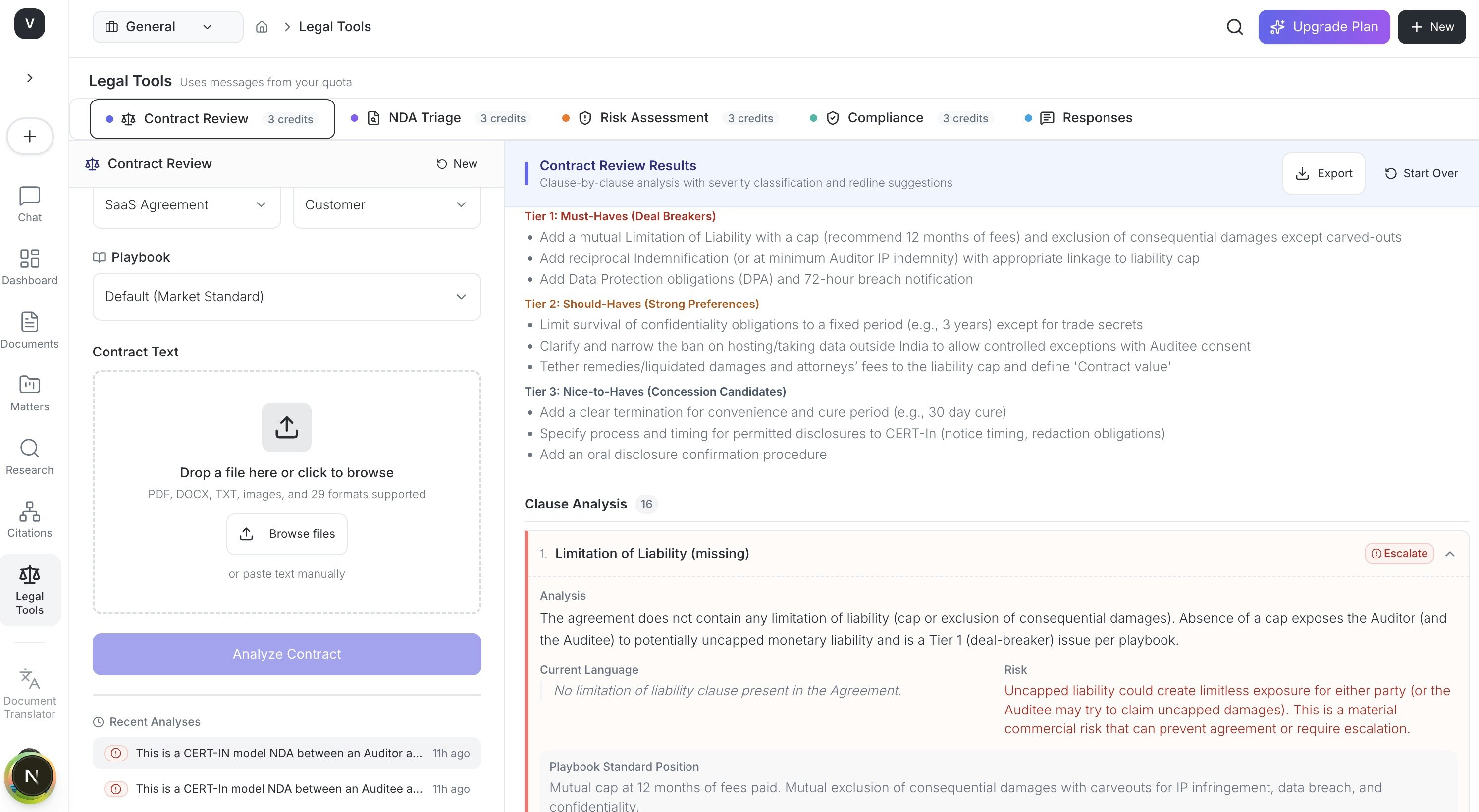
Task: Click the N user avatar
Action: tap(31, 776)
